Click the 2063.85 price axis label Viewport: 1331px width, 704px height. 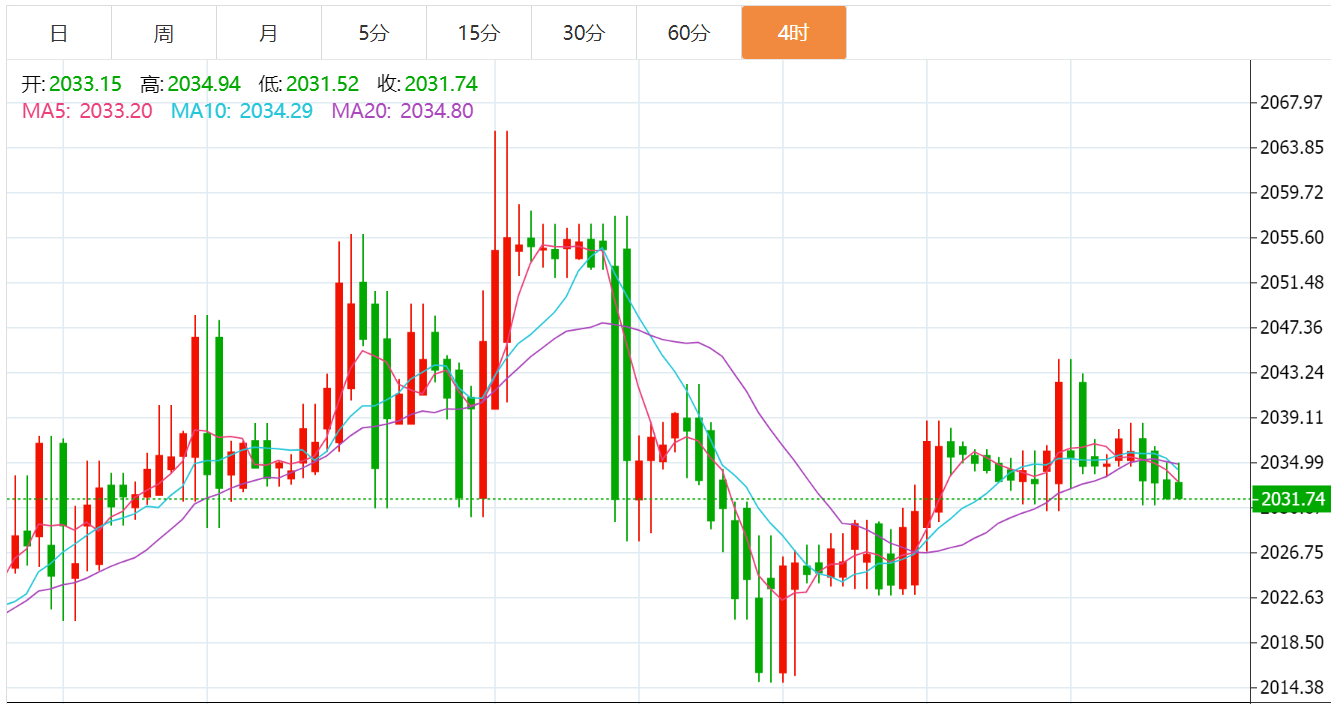[x=1293, y=148]
